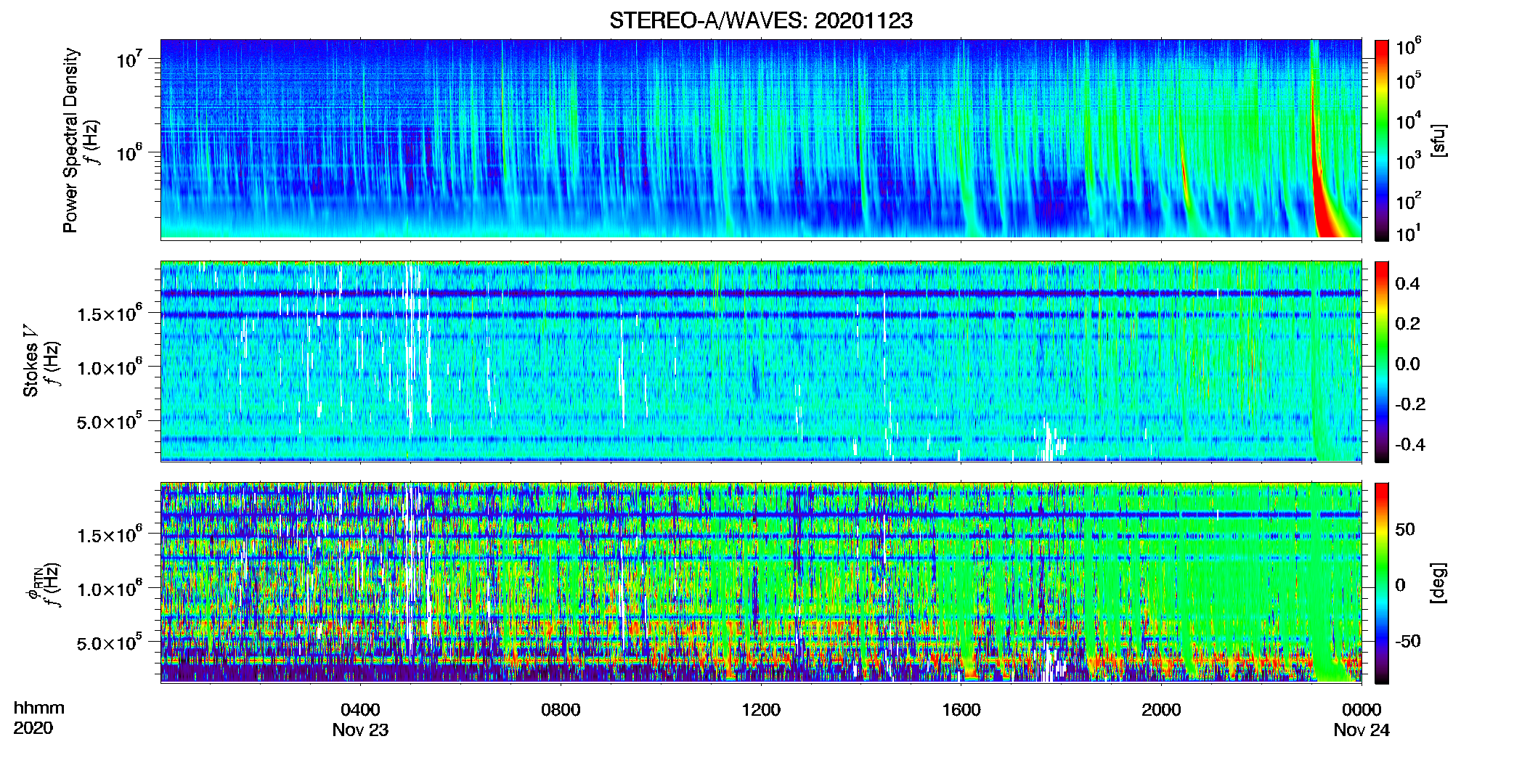Pick the power spectral density rainbow colorbar

point(1382,140)
